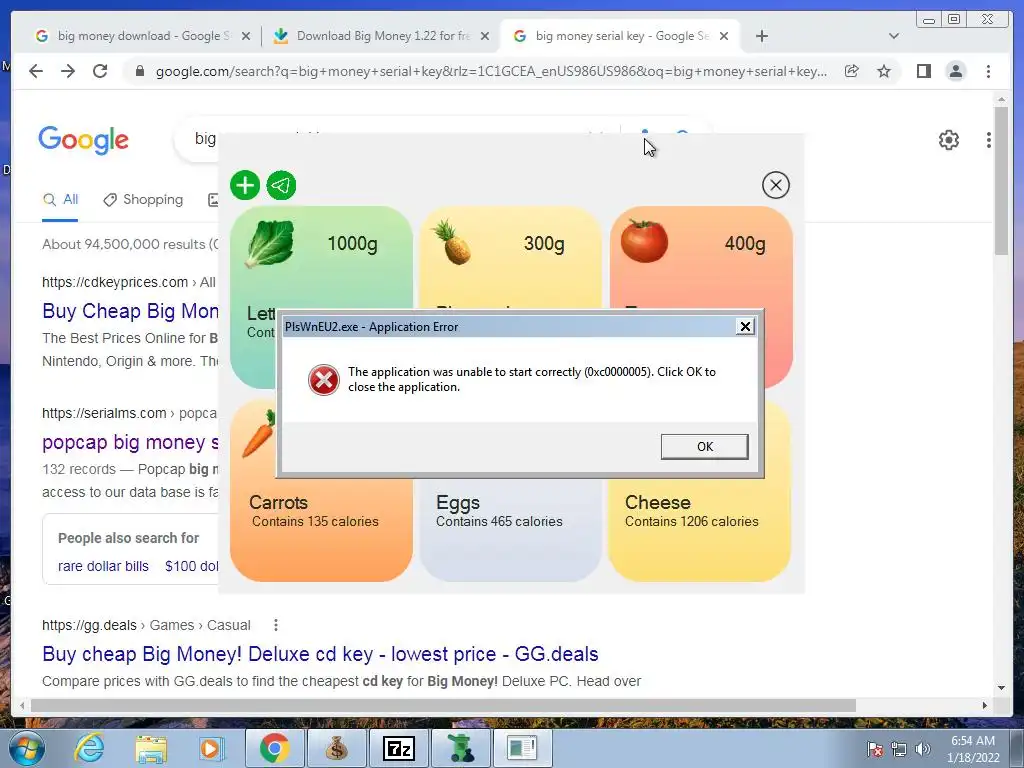Viewport: 1024px width, 768px height.
Task: Select the lettuce 1000g card image
Action: click(270, 244)
